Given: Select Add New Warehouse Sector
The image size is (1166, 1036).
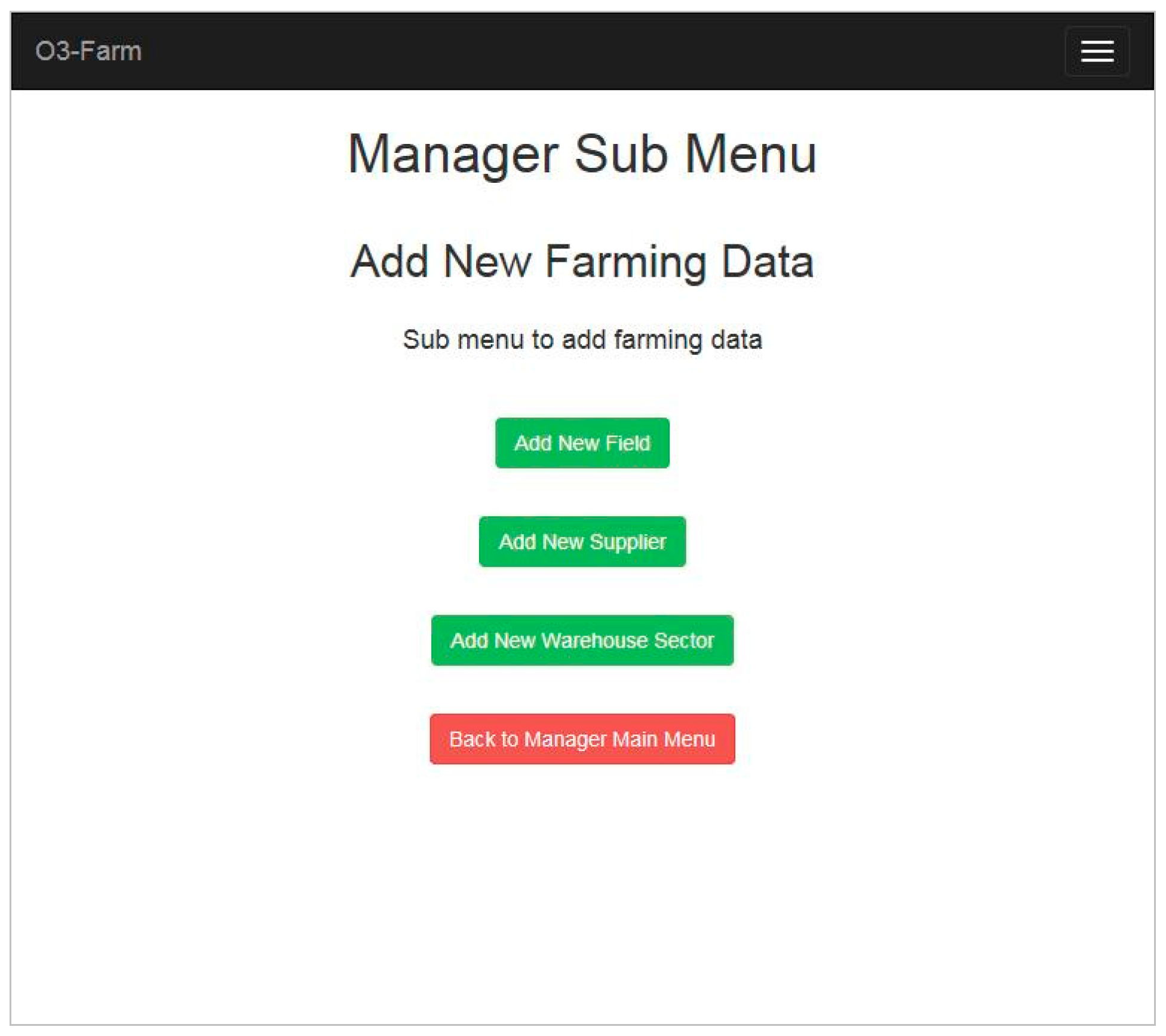Looking at the screenshot, I should (582, 640).
